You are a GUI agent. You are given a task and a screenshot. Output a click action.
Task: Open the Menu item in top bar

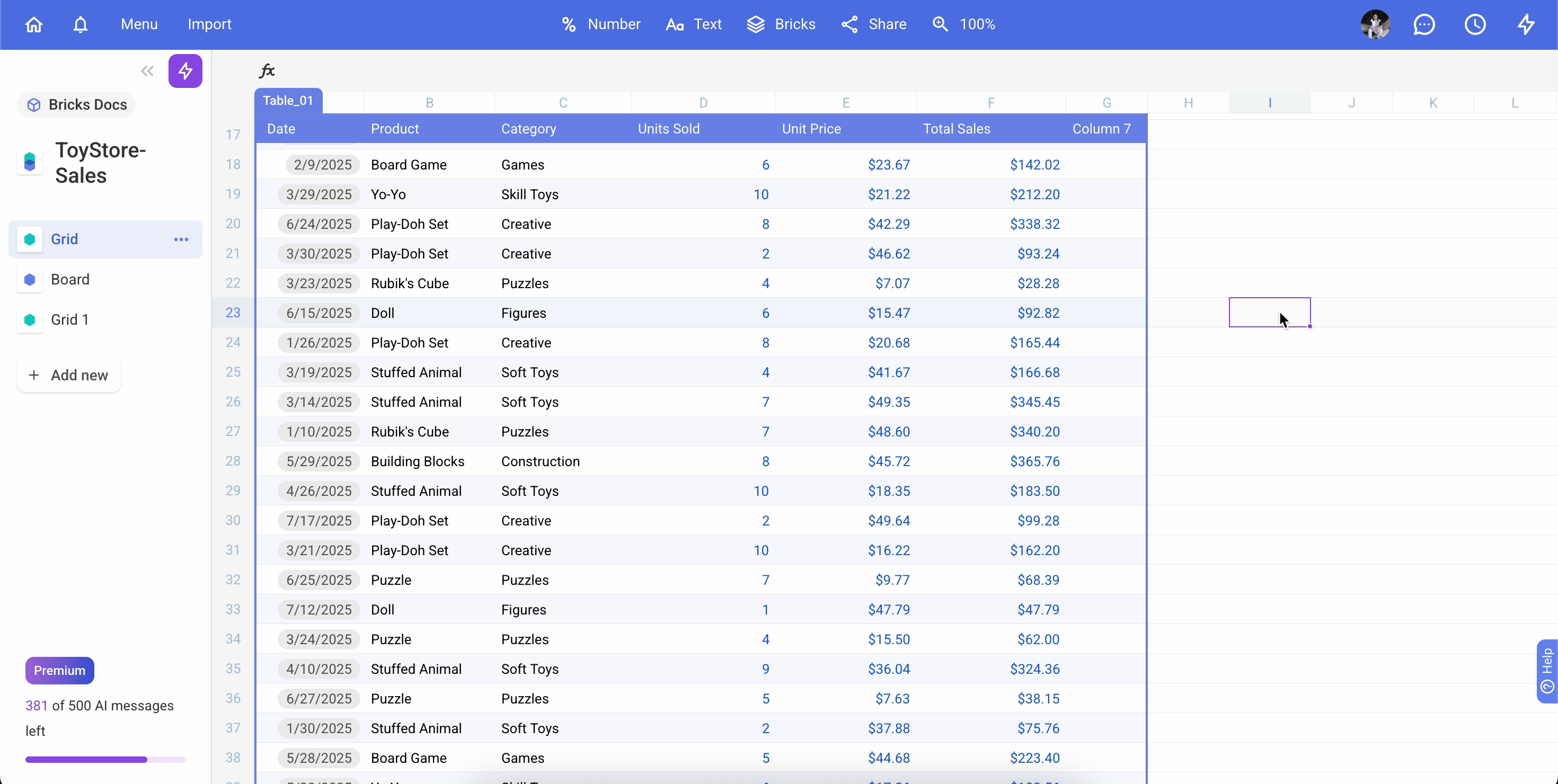[x=139, y=24]
